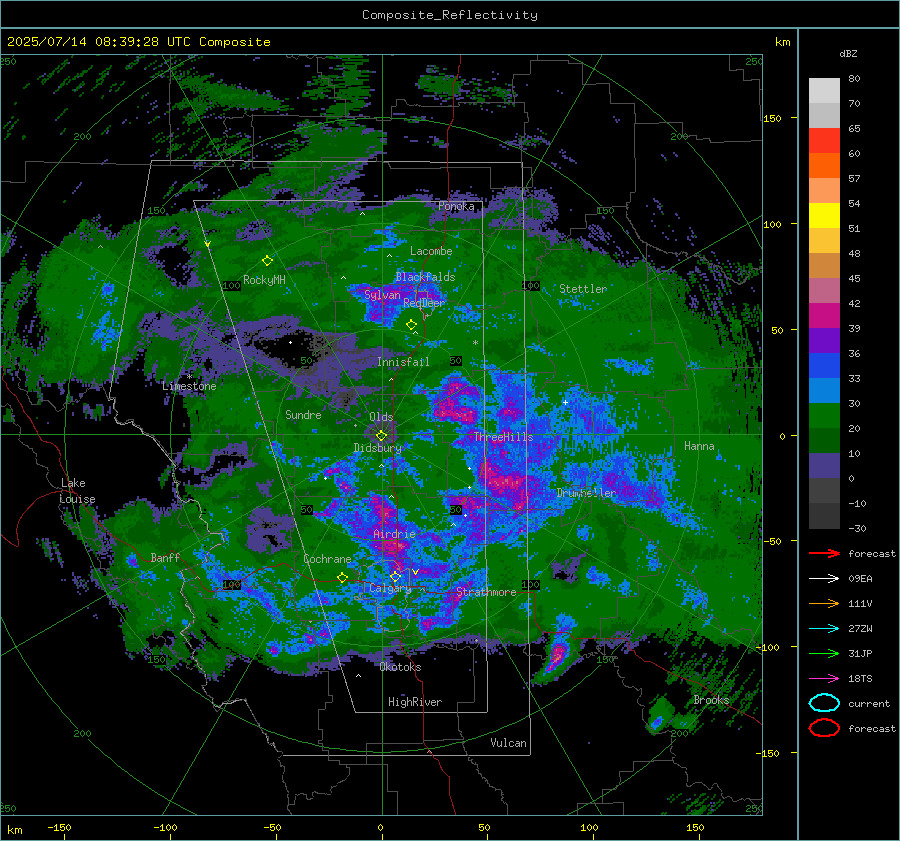Screen dimensions: 900x841
Task: Click the 09EA legend label
Action: pos(860,579)
